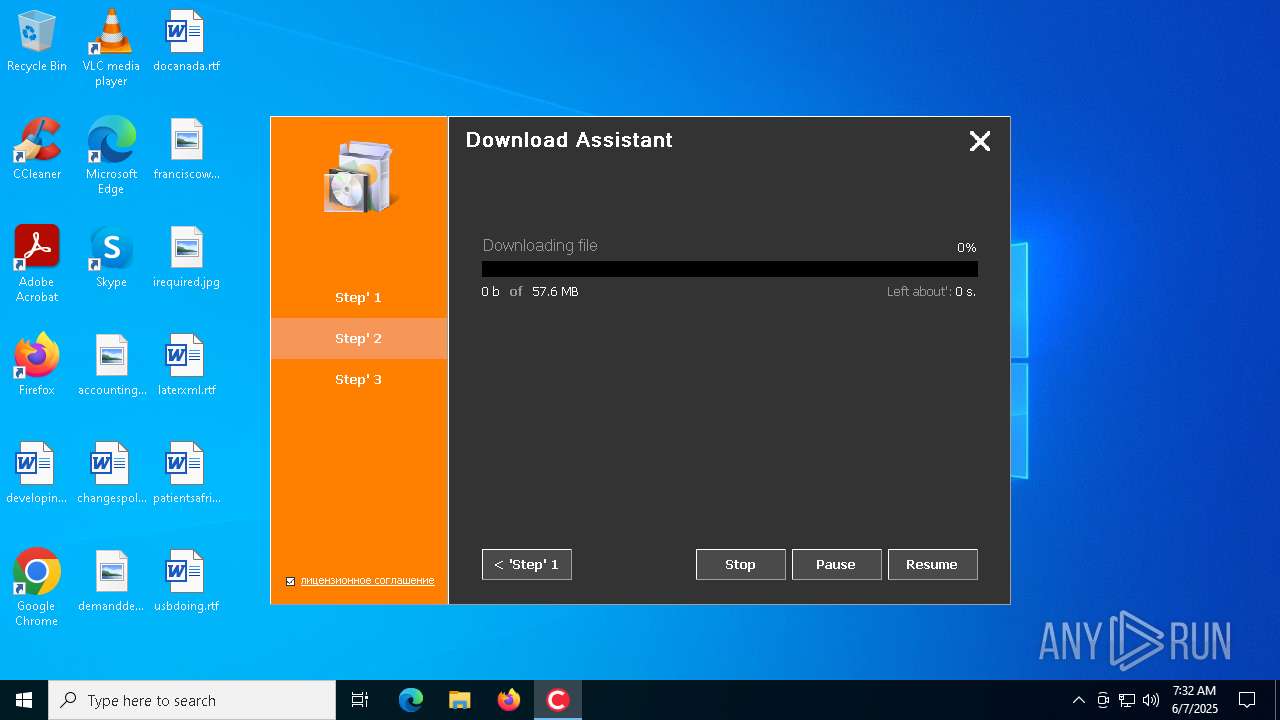The image size is (1280, 720).
Task: Select usbdoing.rtf document icon
Action: 186,582
